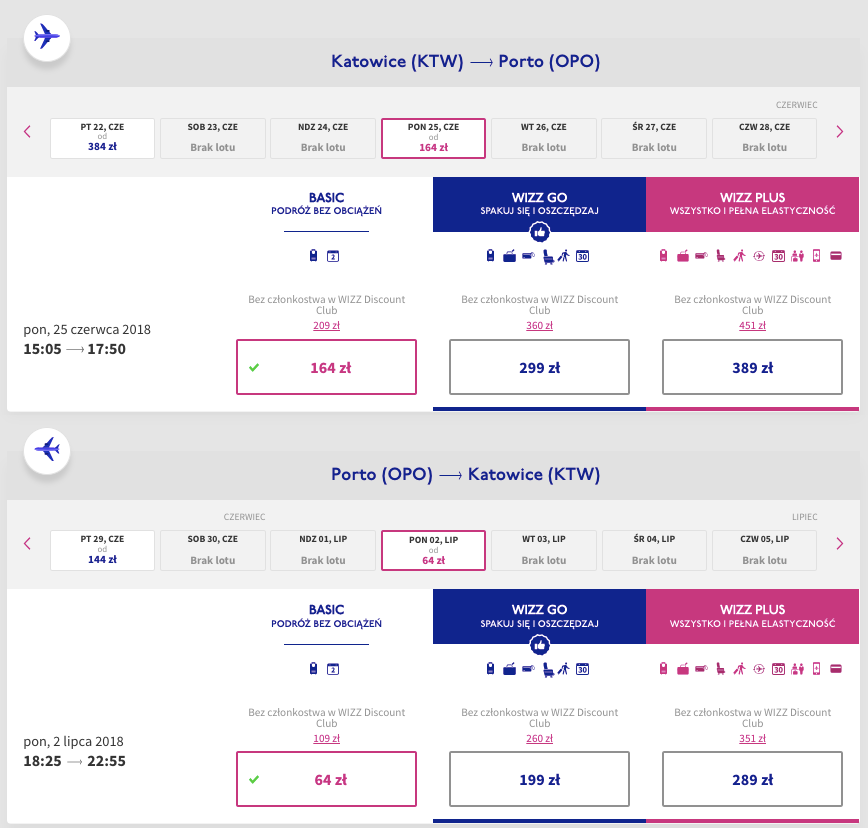
Task: Open the 260 zł non-member price link
Action: 540,738
